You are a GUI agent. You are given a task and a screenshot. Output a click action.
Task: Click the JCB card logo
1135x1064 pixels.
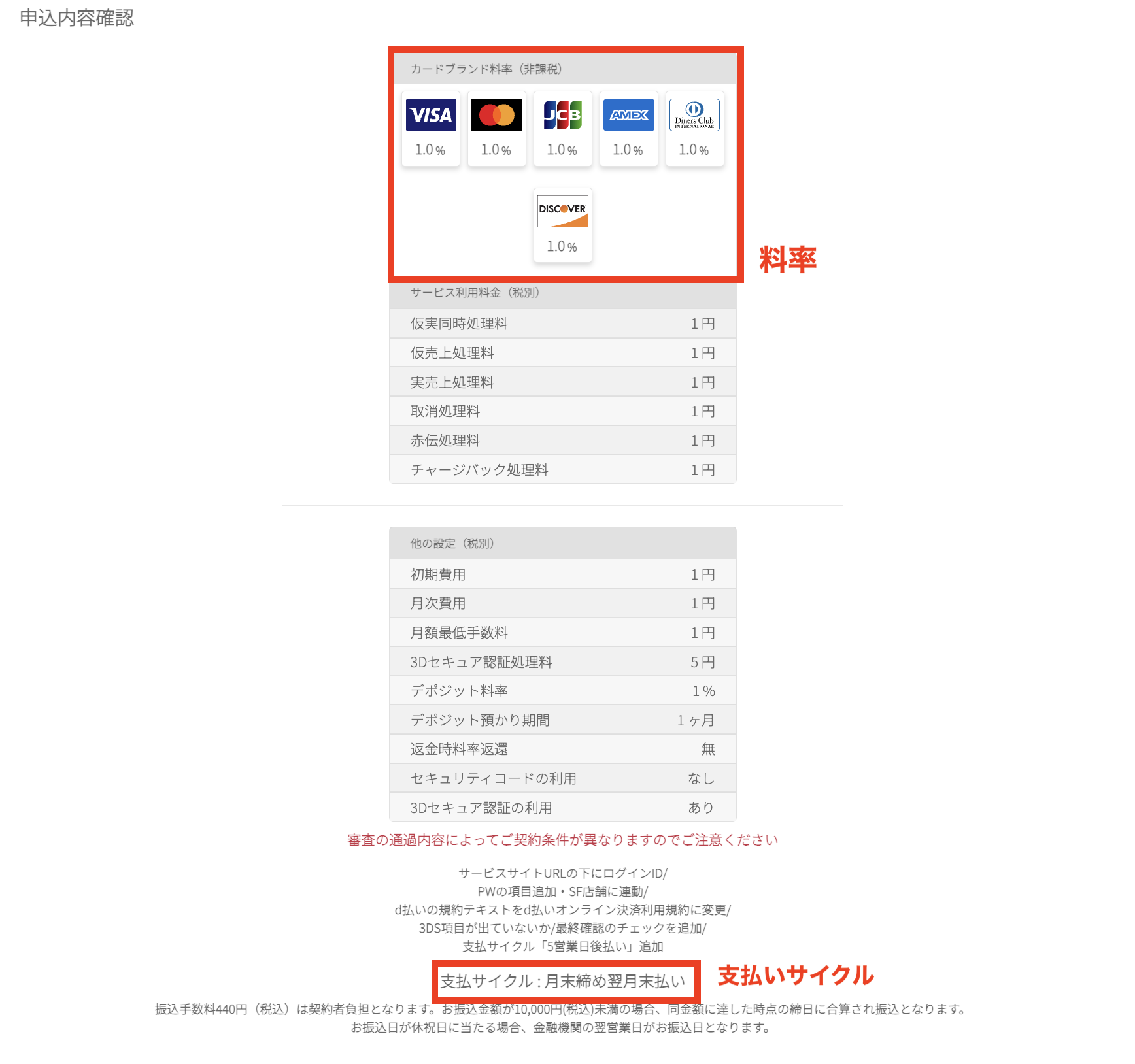(x=563, y=115)
